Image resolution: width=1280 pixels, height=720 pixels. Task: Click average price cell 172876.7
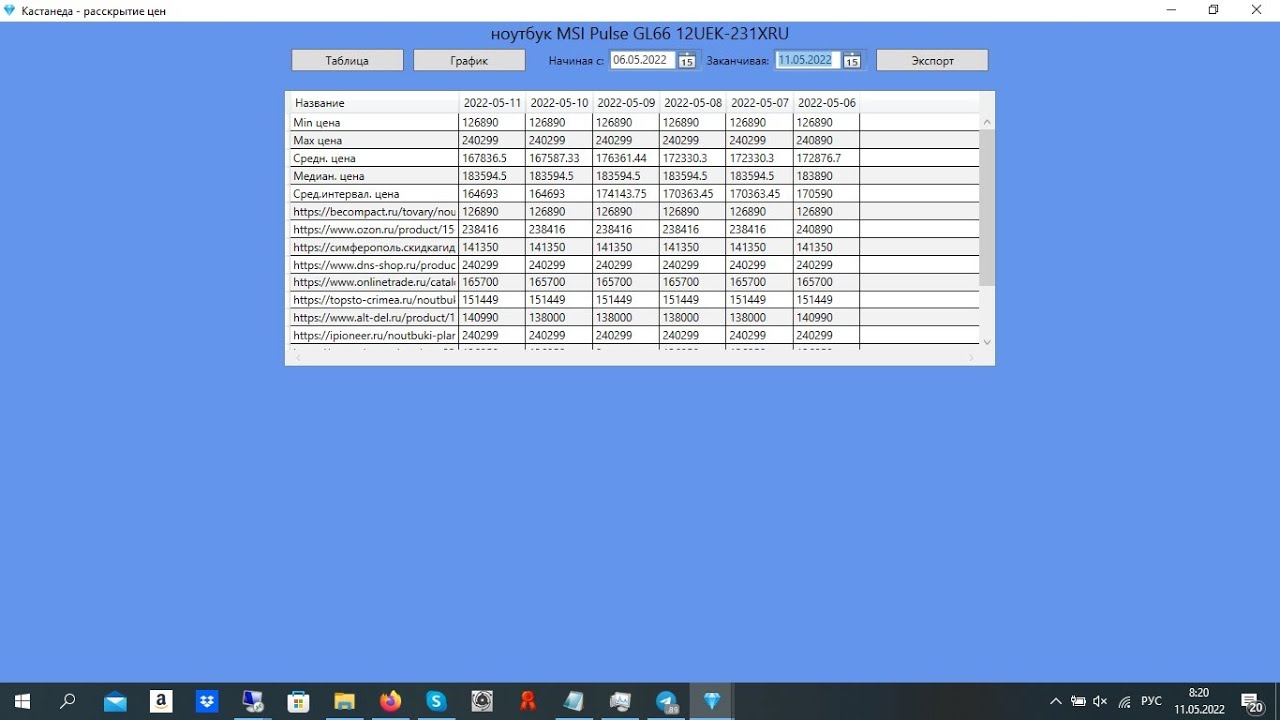tap(827, 159)
